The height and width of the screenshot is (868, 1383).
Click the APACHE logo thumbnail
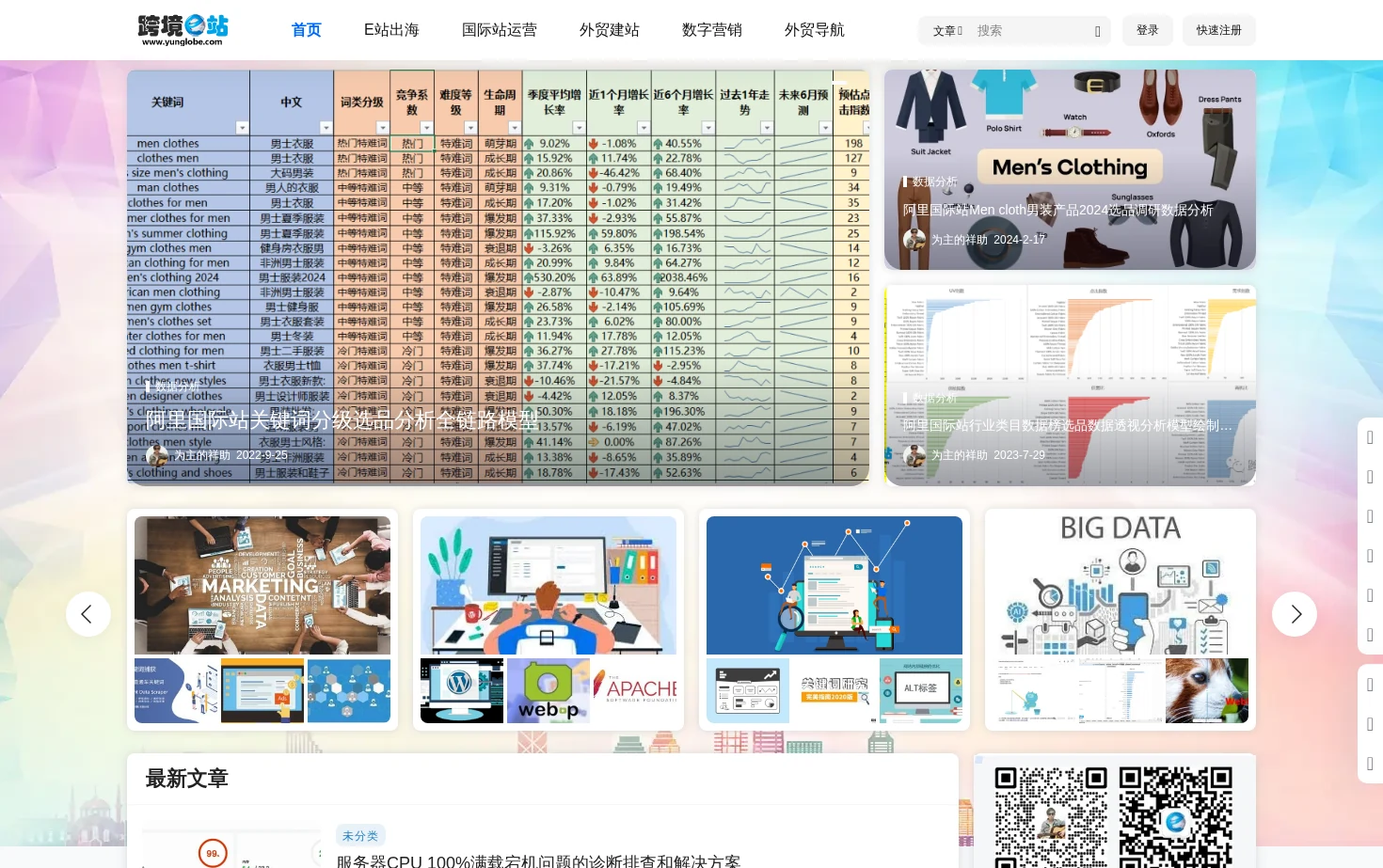(635, 690)
